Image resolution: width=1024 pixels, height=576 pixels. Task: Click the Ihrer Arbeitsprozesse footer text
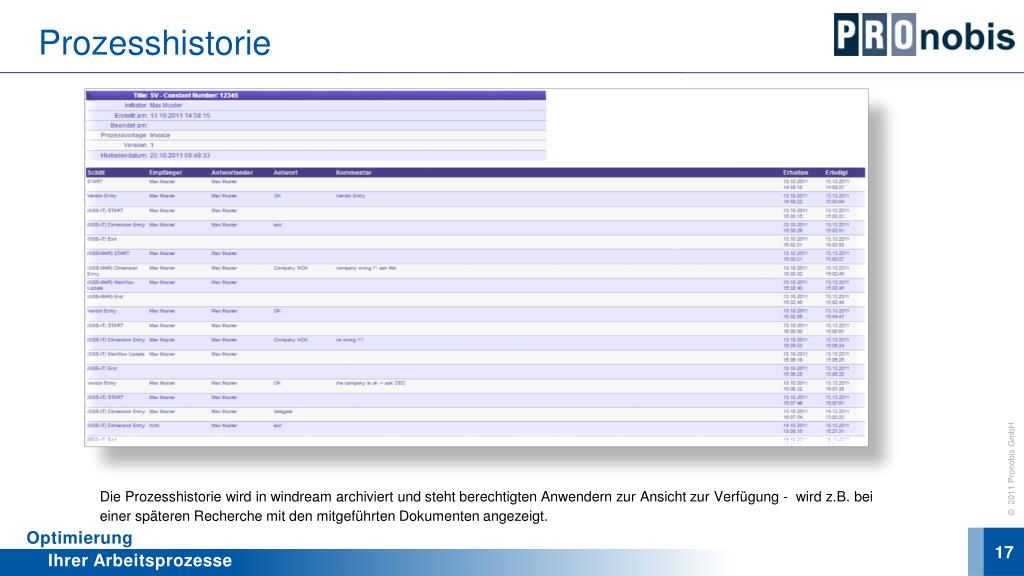pos(140,561)
